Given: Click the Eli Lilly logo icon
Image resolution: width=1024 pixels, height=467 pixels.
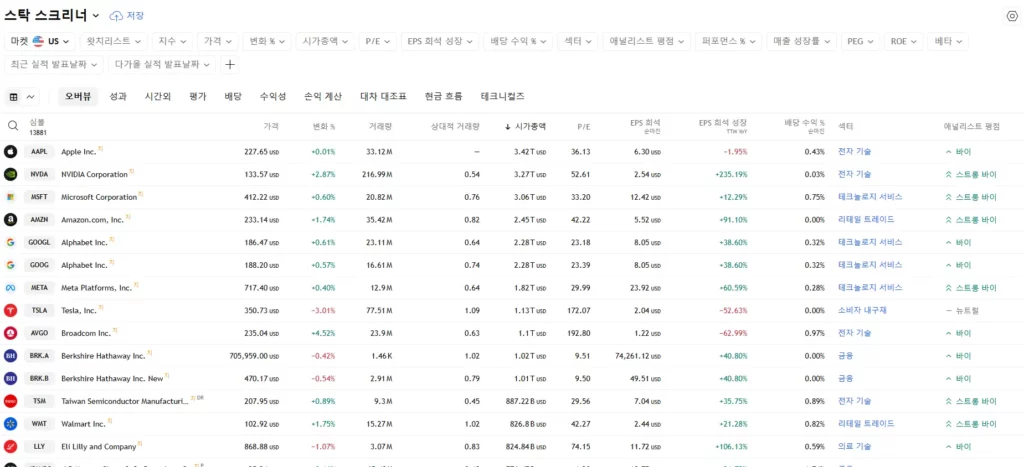Looking at the screenshot, I should (x=10, y=447).
